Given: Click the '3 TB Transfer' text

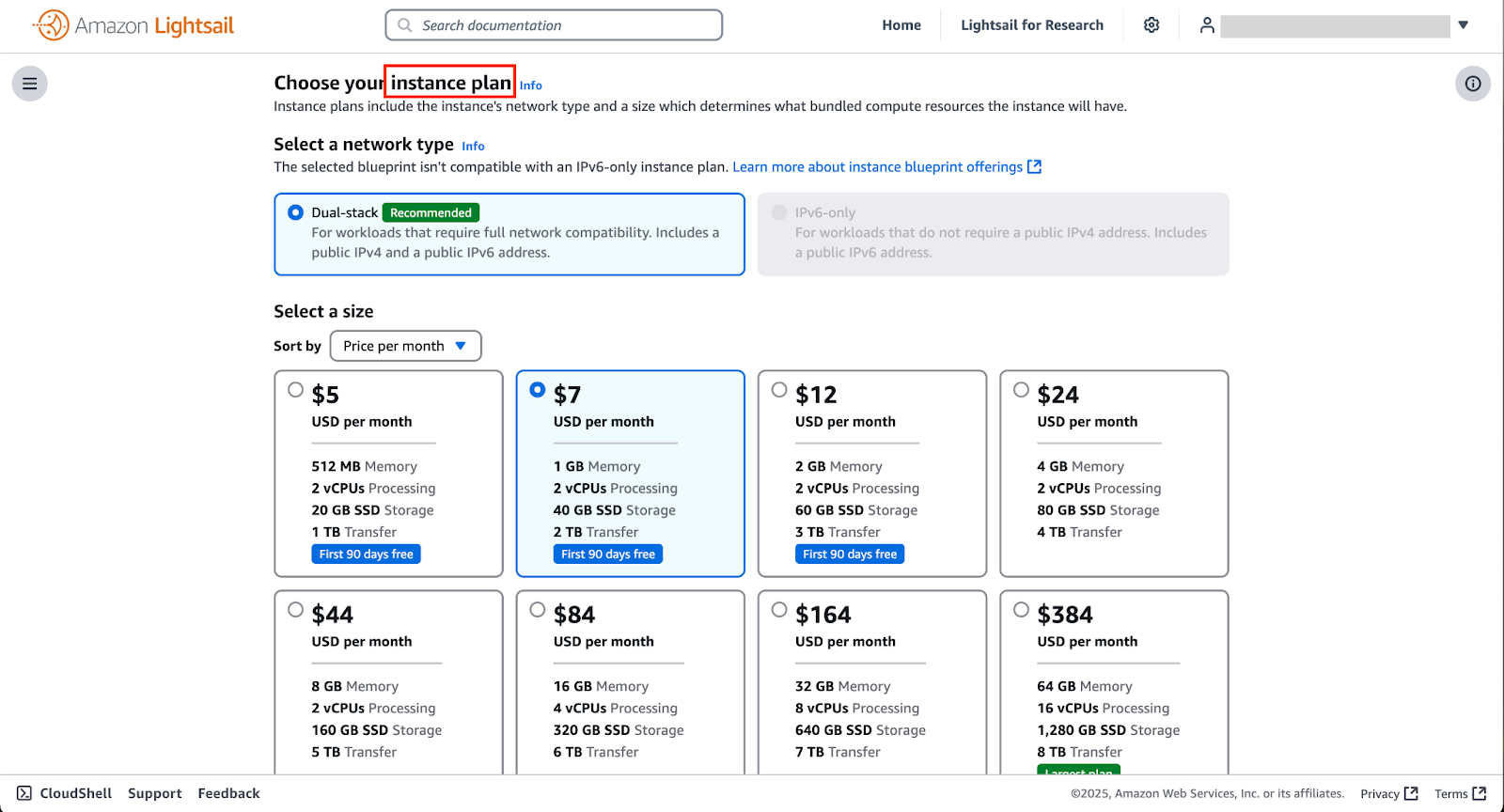Looking at the screenshot, I should click(x=838, y=532).
